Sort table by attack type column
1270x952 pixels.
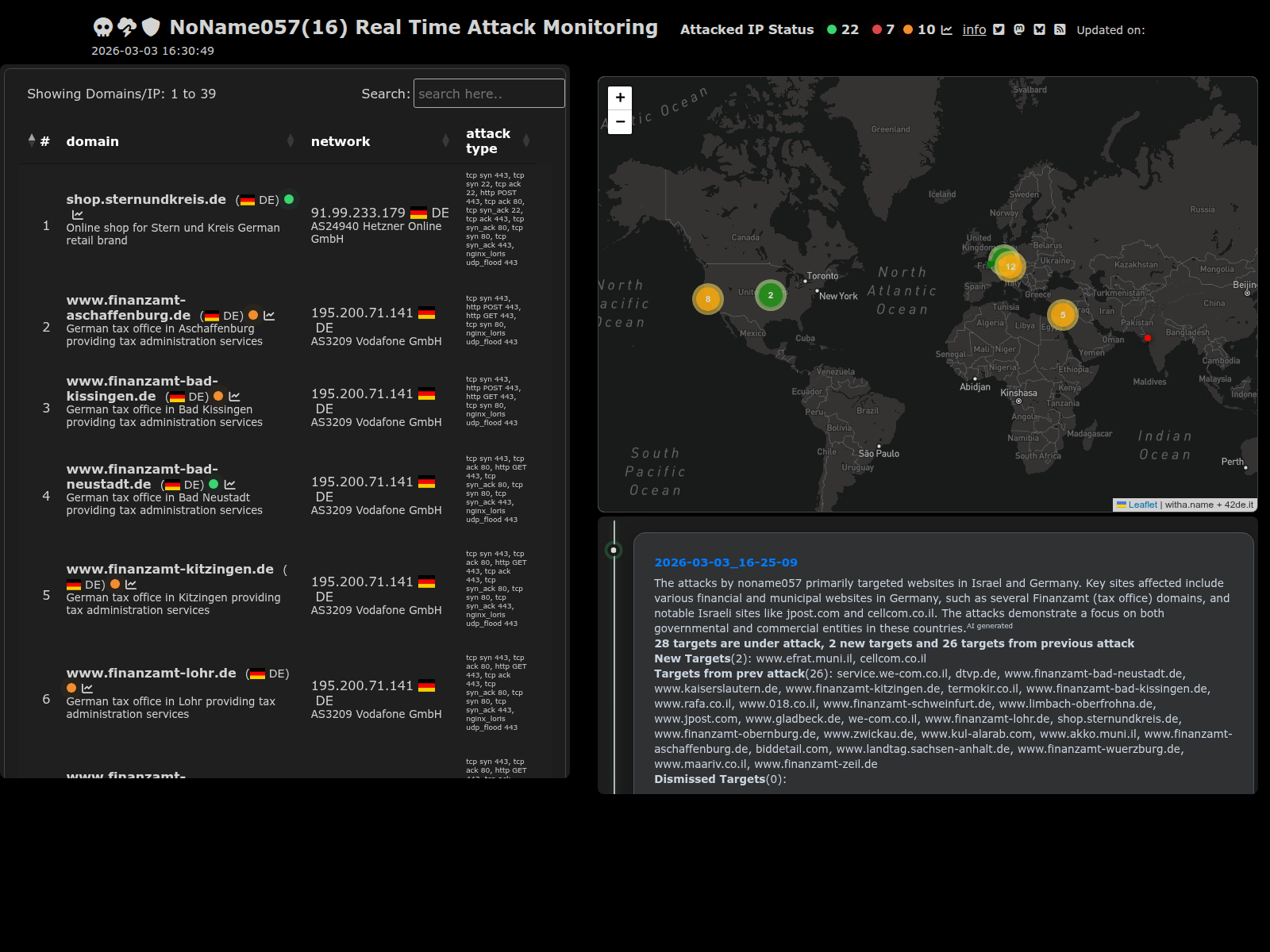[487, 141]
